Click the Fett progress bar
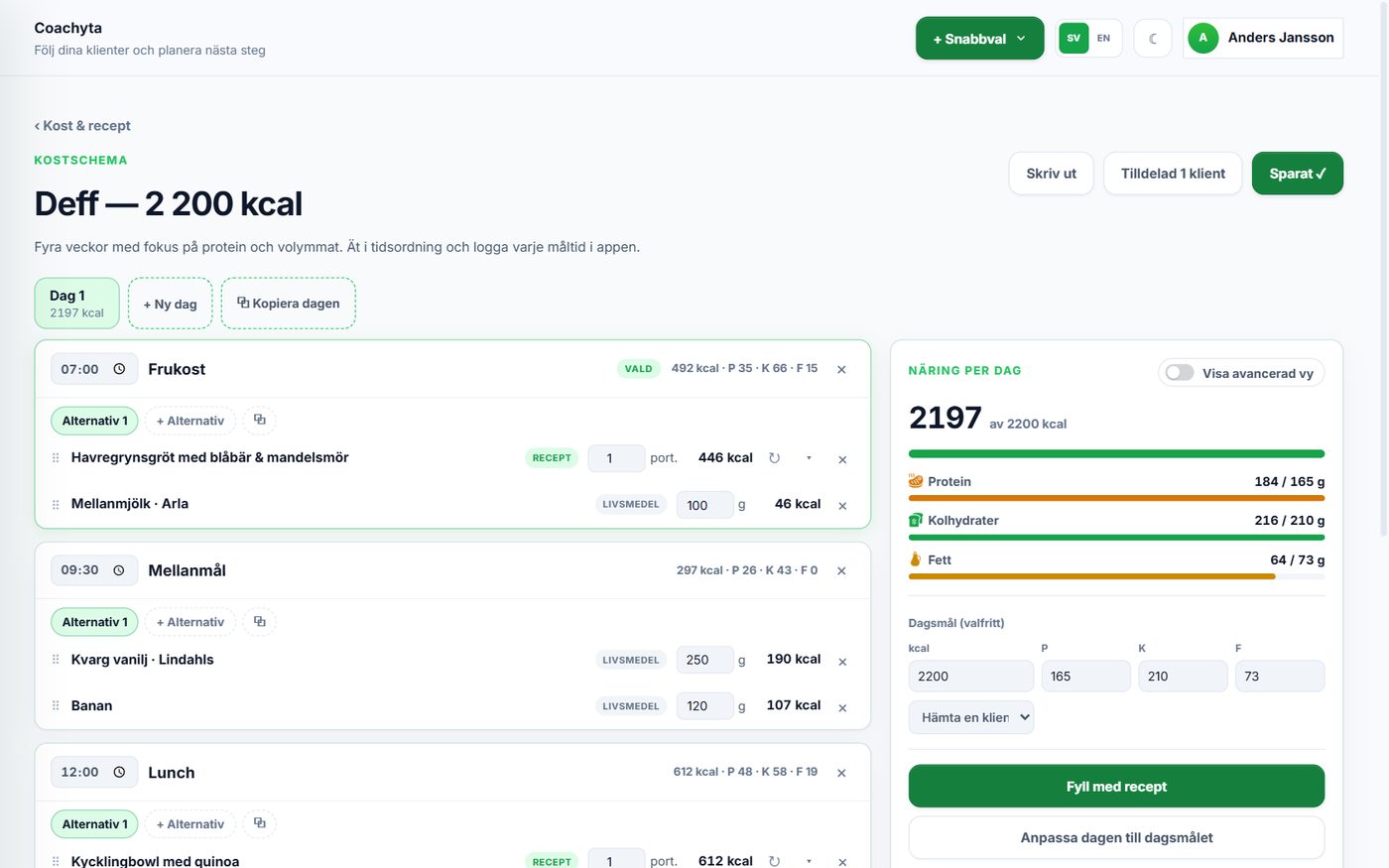This screenshot has width=1389, height=868. [1116, 576]
